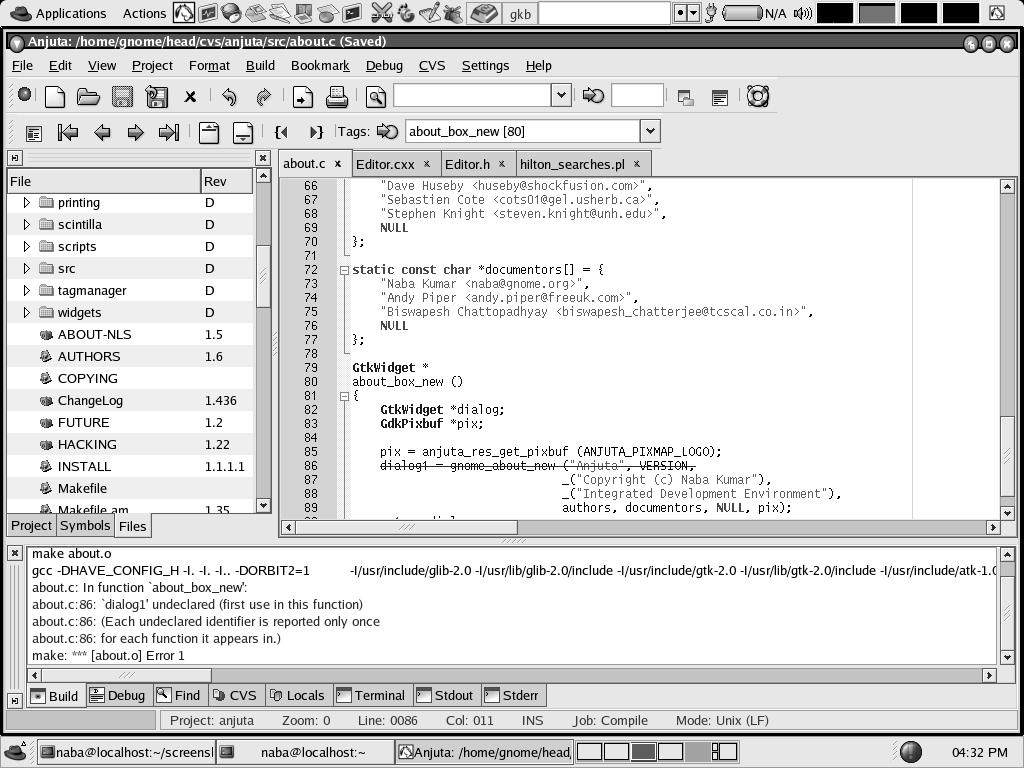Select the HACKING file row
This screenshot has width=1024, height=768.
click(x=130, y=445)
